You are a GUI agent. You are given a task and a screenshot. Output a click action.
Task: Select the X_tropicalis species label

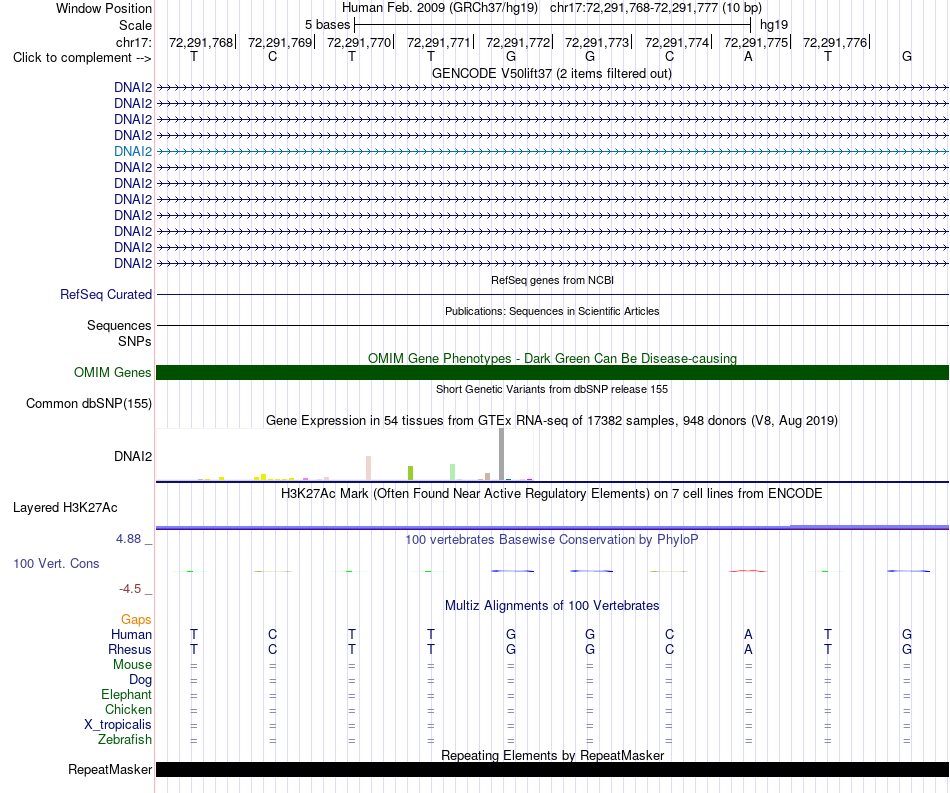(x=118, y=725)
